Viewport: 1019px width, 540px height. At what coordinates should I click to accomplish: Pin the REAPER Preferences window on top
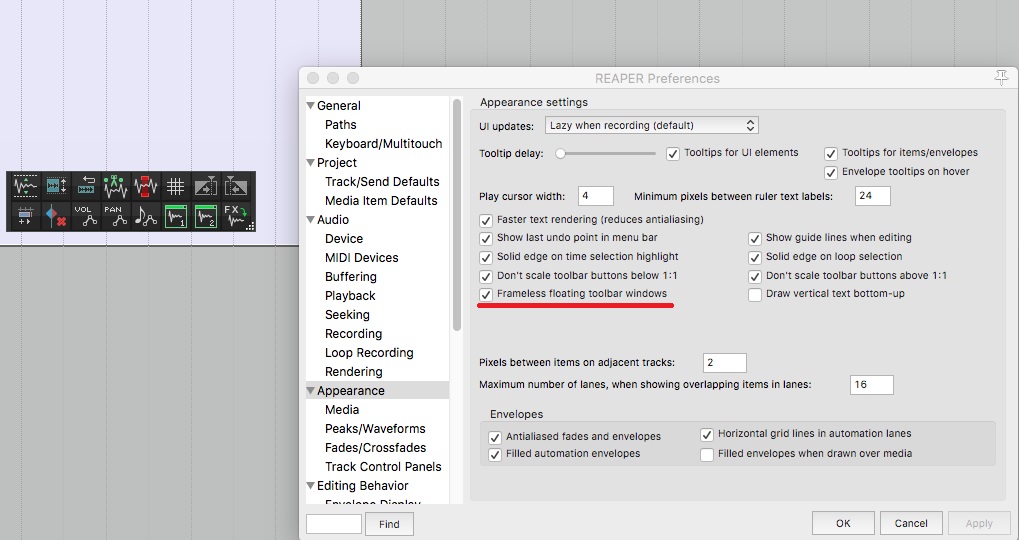click(1001, 77)
